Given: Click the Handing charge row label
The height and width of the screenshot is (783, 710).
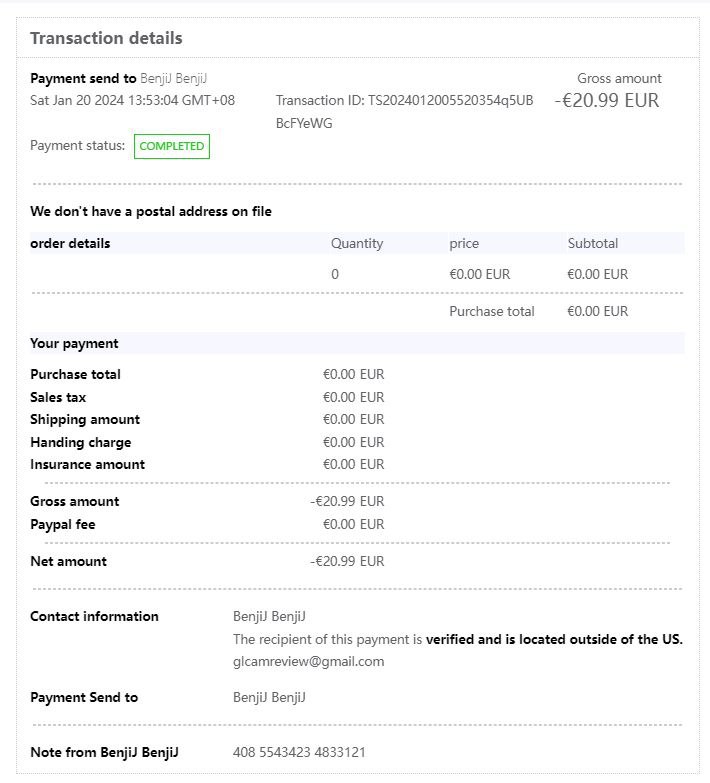Looking at the screenshot, I should click(80, 442).
